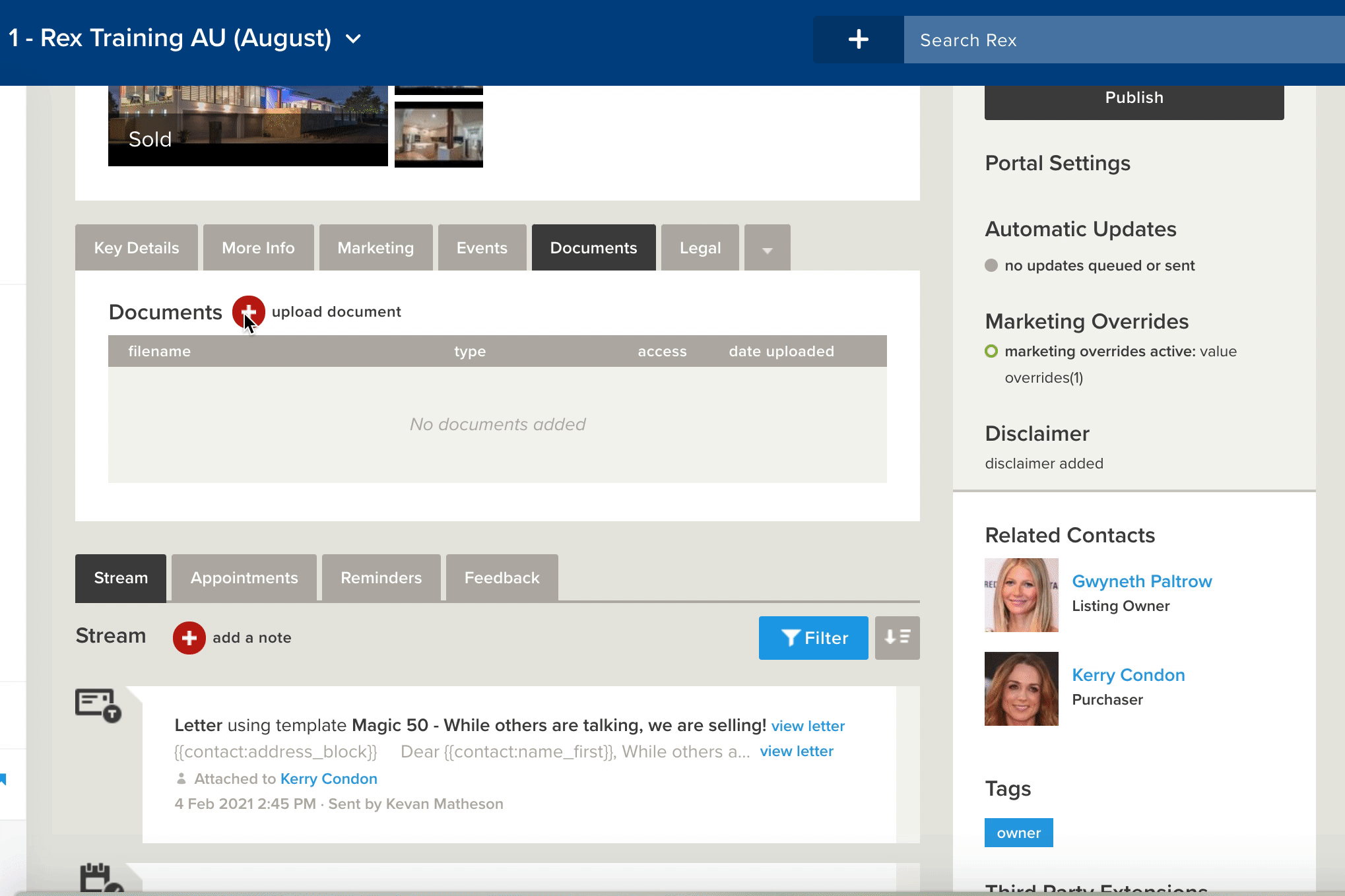The width and height of the screenshot is (1345, 896).
Task: Select the Marketing tab
Action: [376, 248]
